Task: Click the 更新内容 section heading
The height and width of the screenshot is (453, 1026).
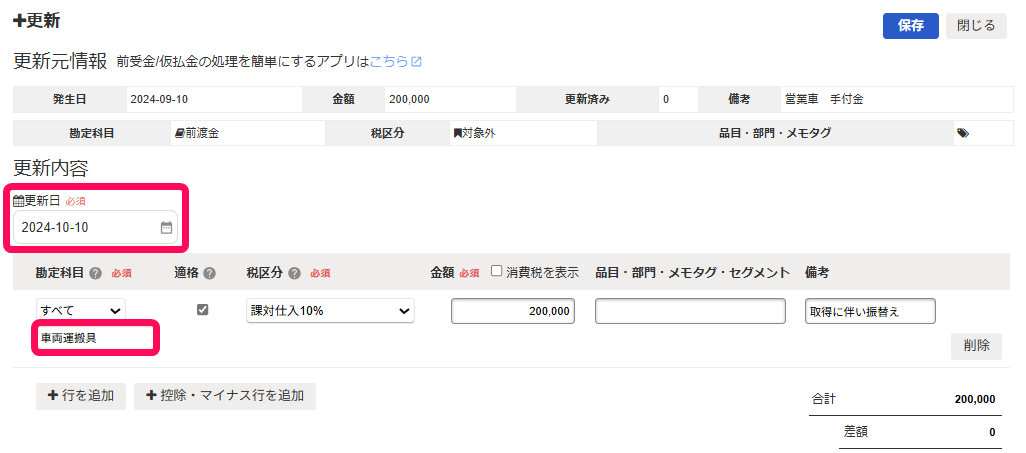Action: click(50, 168)
